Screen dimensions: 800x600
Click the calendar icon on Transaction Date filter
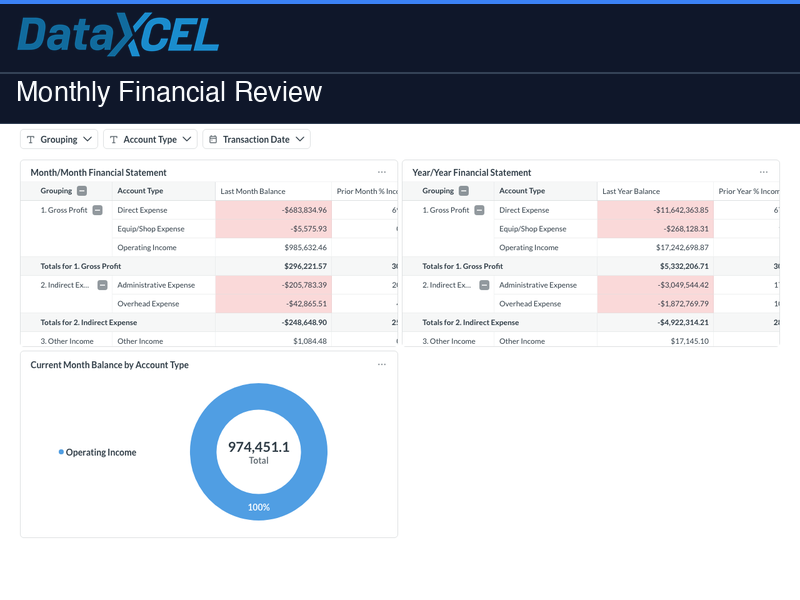(x=213, y=139)
